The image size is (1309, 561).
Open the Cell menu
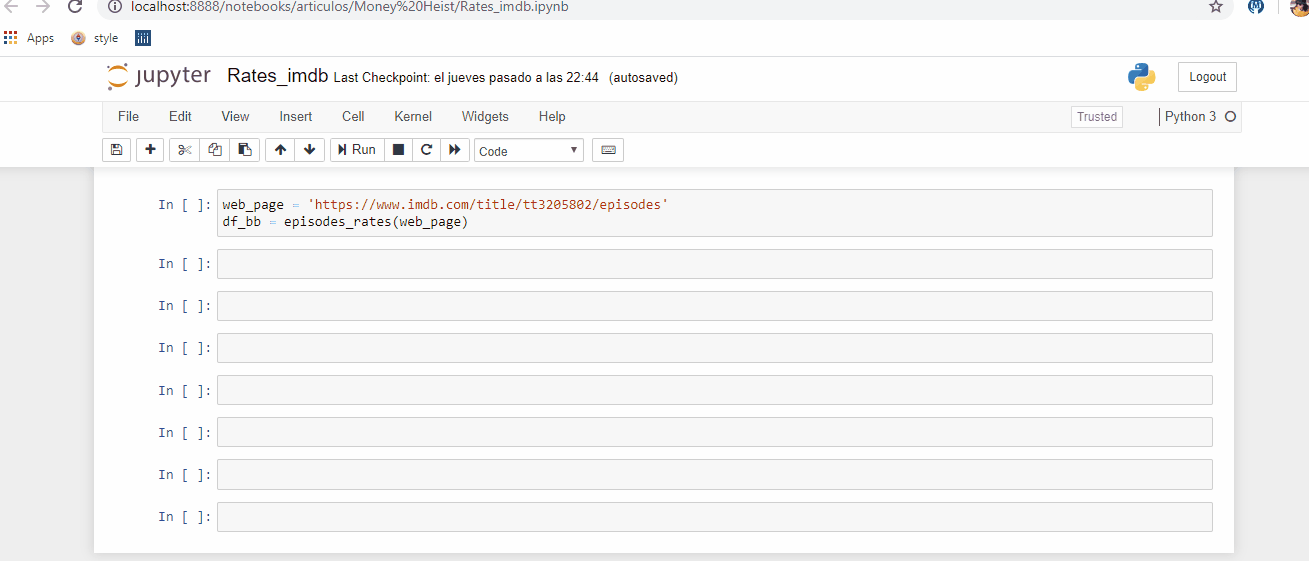click(x=353, y=117)
